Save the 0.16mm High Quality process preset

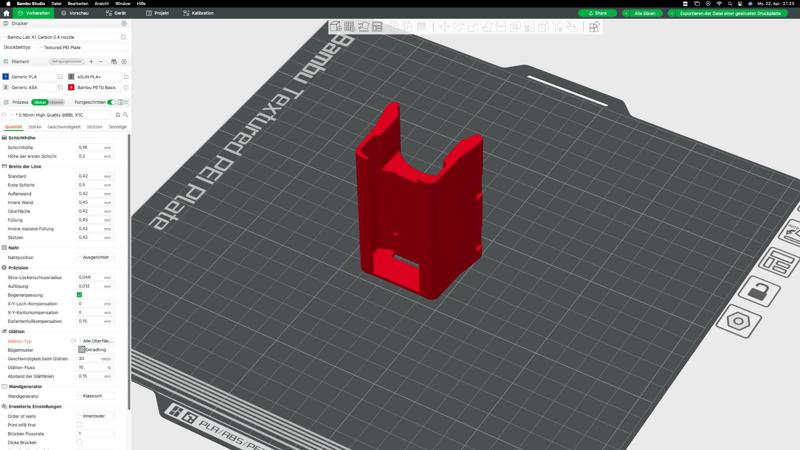point(118,115)
